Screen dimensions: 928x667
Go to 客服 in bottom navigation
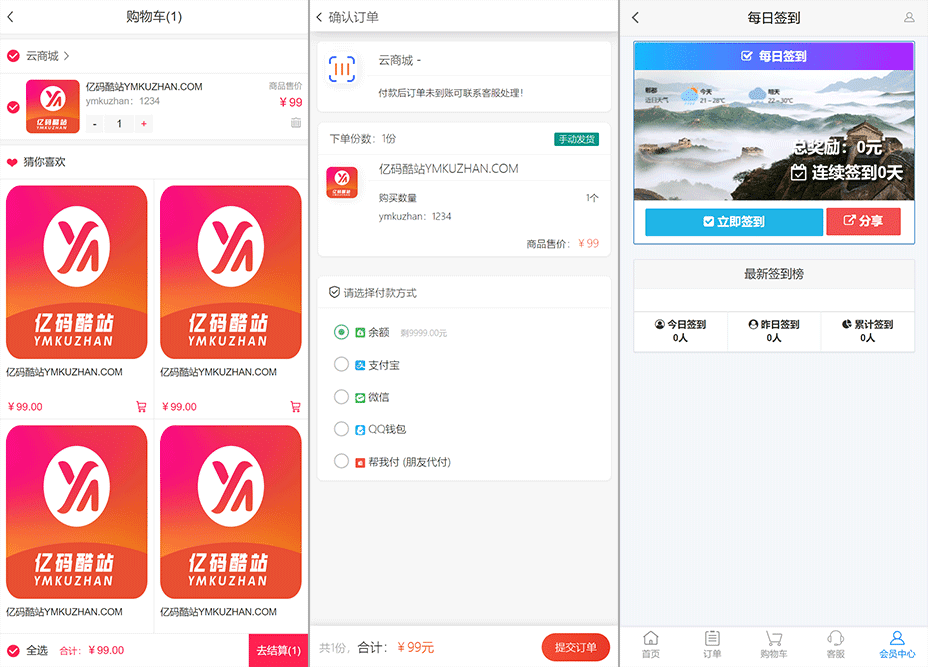(835, 645)
